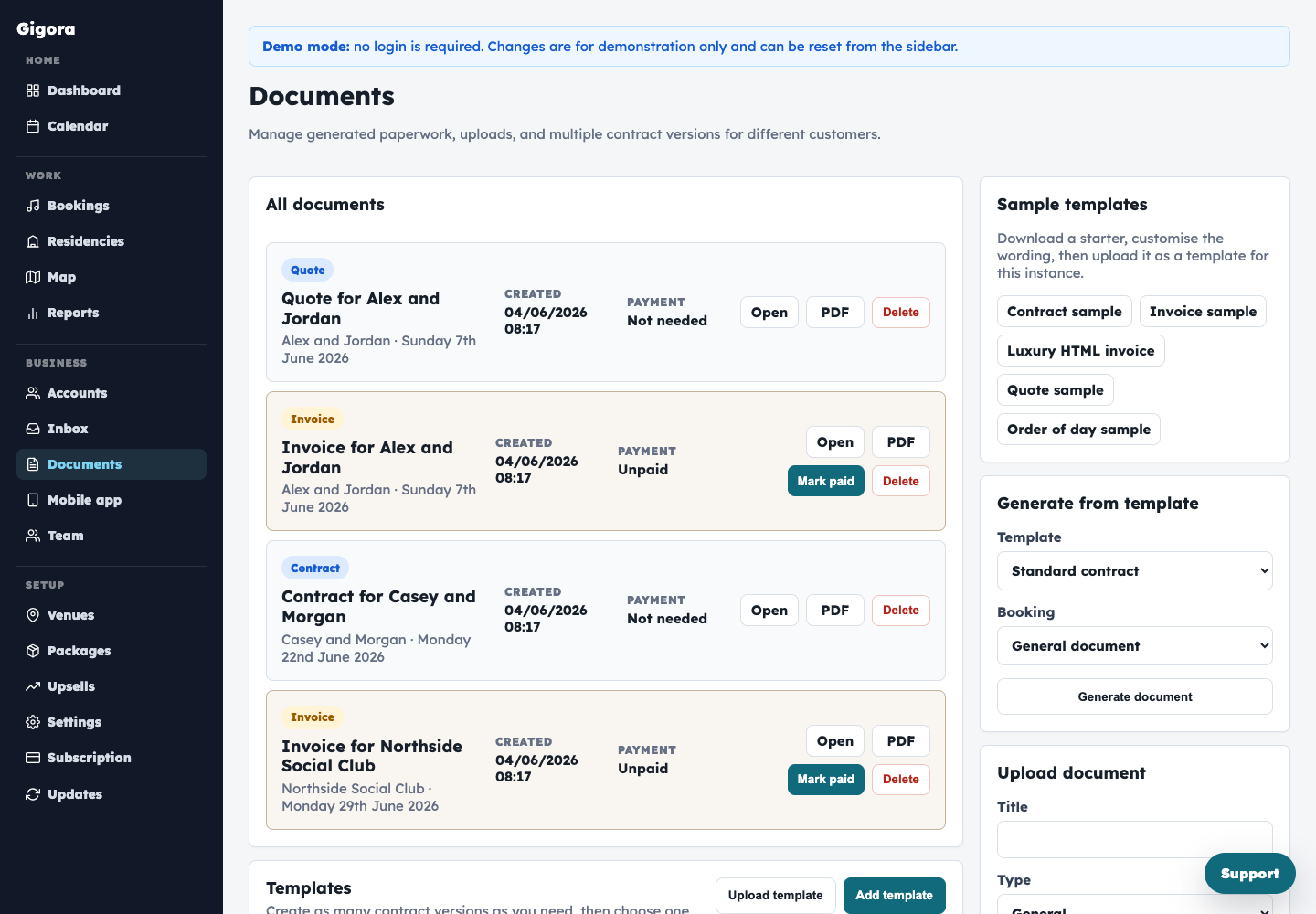Open the Template dropdown showing Standard contract
Screen dimensions: 1316x914
(1135, 571)
